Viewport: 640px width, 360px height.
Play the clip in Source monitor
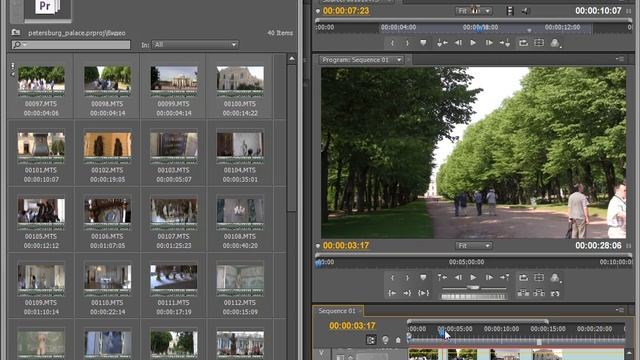[473, 43]
